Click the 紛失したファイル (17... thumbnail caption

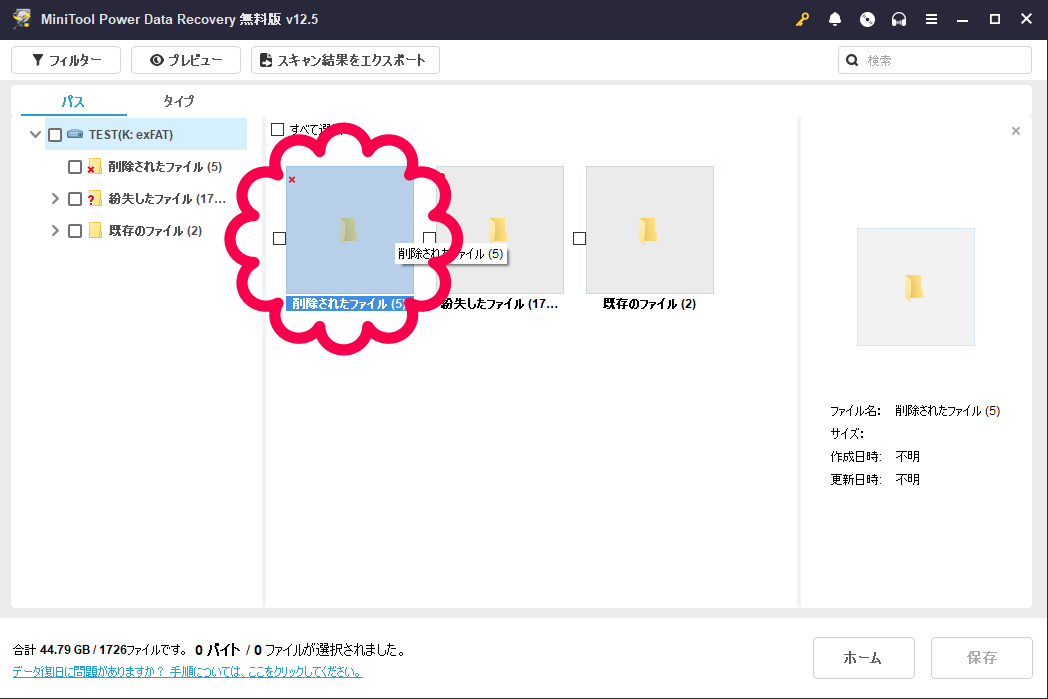point(499,303)
